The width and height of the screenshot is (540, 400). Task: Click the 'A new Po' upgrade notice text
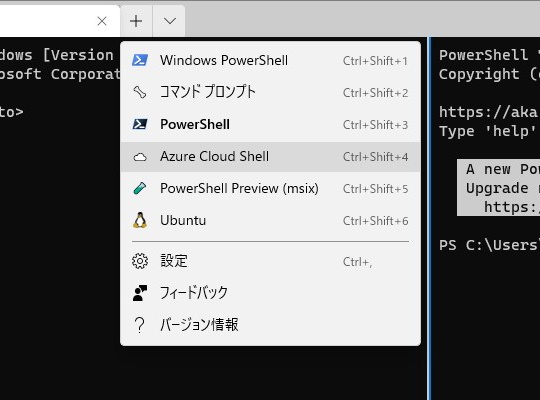point(503,169)
